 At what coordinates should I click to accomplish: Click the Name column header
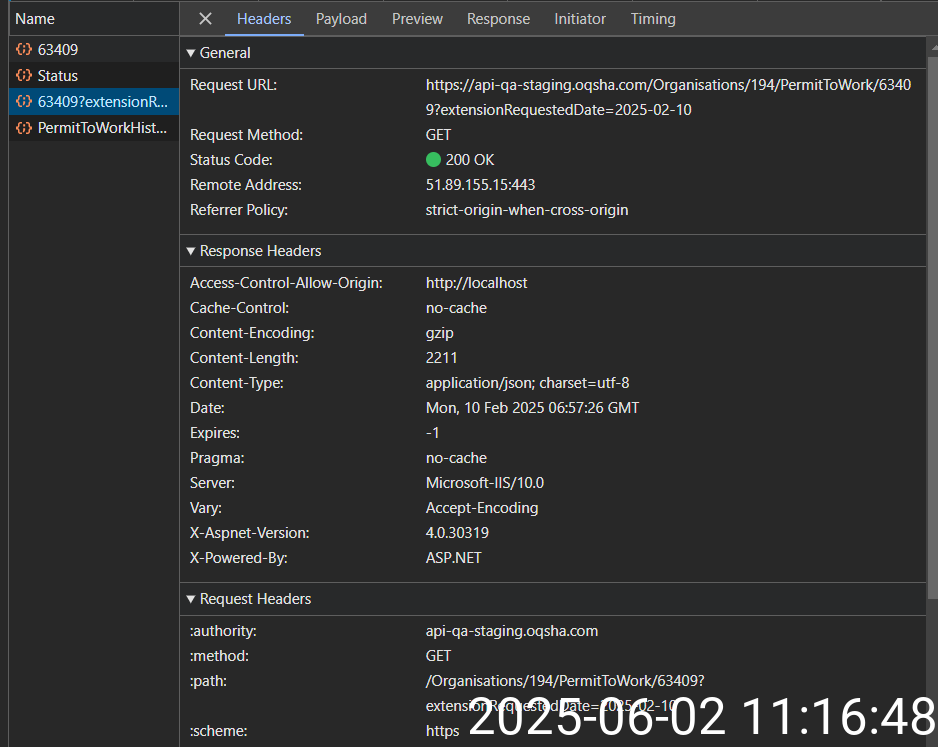35,19
